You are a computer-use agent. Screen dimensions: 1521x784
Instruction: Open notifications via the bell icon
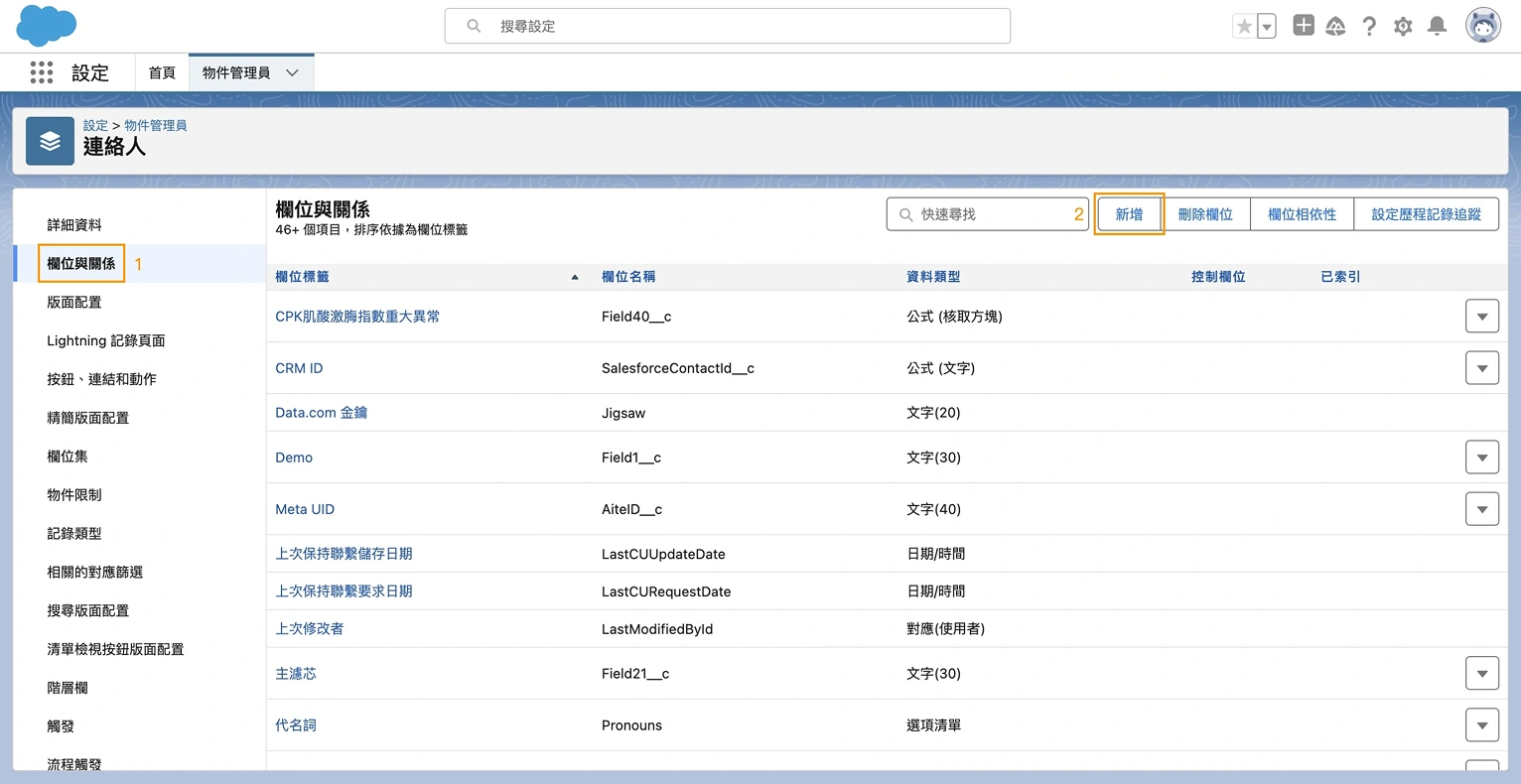(x=1437, y=26)
